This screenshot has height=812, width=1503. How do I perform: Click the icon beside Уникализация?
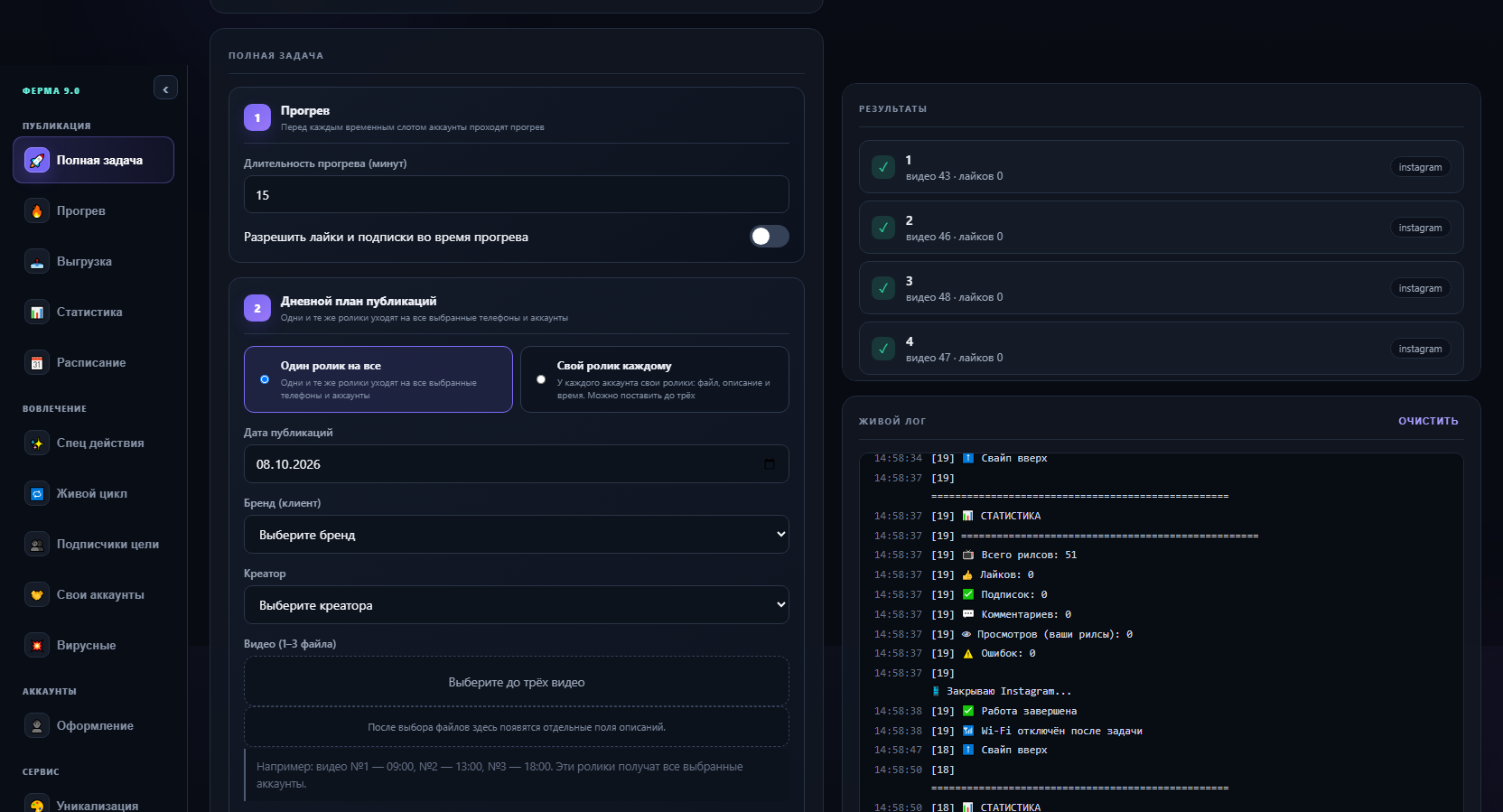click(37, 806)
